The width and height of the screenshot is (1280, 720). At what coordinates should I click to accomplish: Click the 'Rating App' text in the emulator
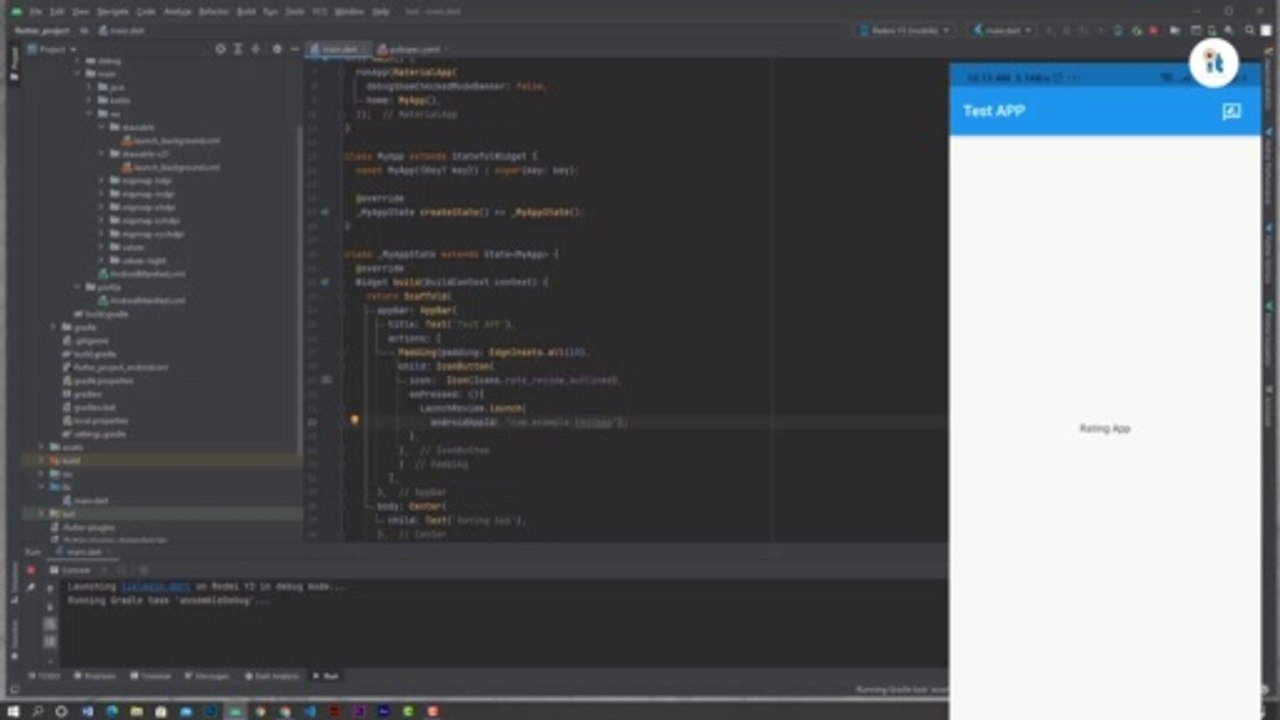[1104, 428]
